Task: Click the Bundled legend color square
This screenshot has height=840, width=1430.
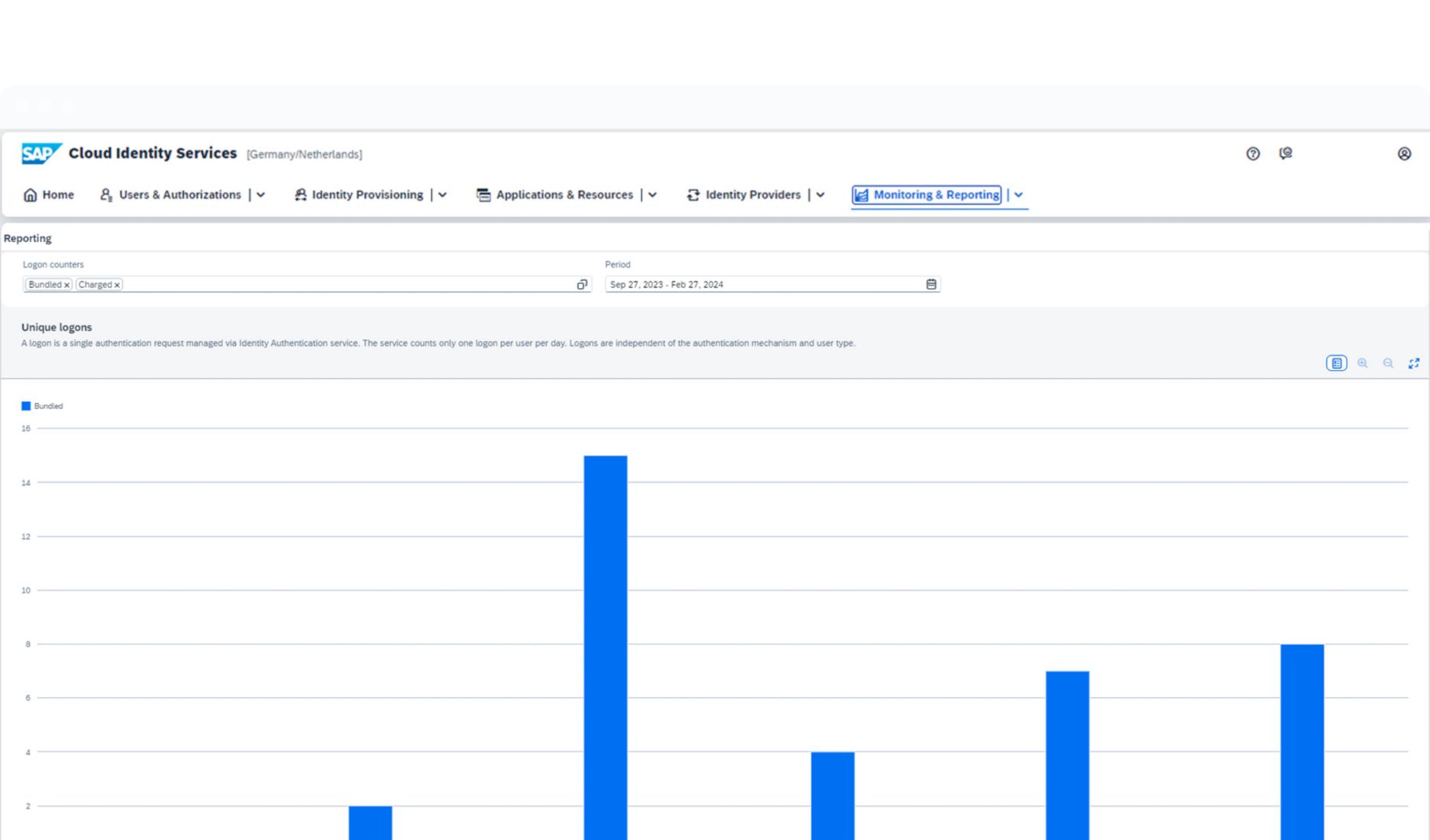Action: 27,405
